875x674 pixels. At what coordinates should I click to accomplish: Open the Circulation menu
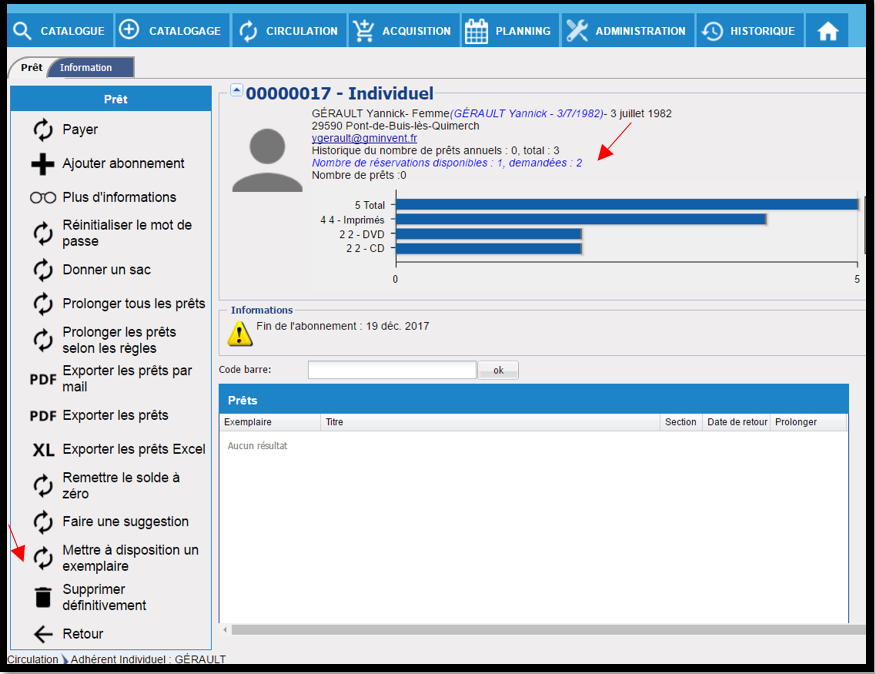tap(289, 31)
